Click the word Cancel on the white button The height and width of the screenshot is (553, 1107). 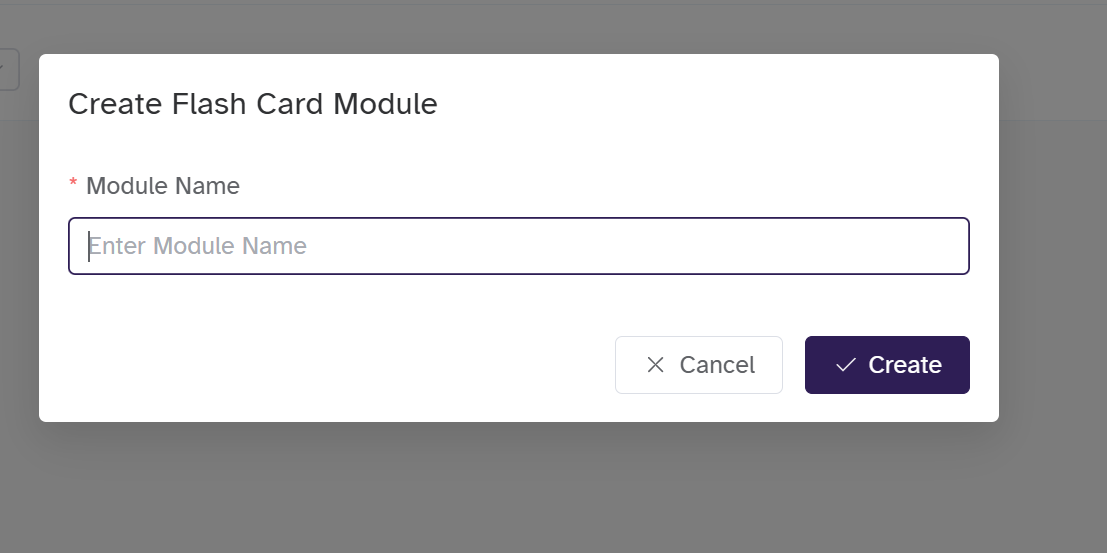click(x=717, y=365)
